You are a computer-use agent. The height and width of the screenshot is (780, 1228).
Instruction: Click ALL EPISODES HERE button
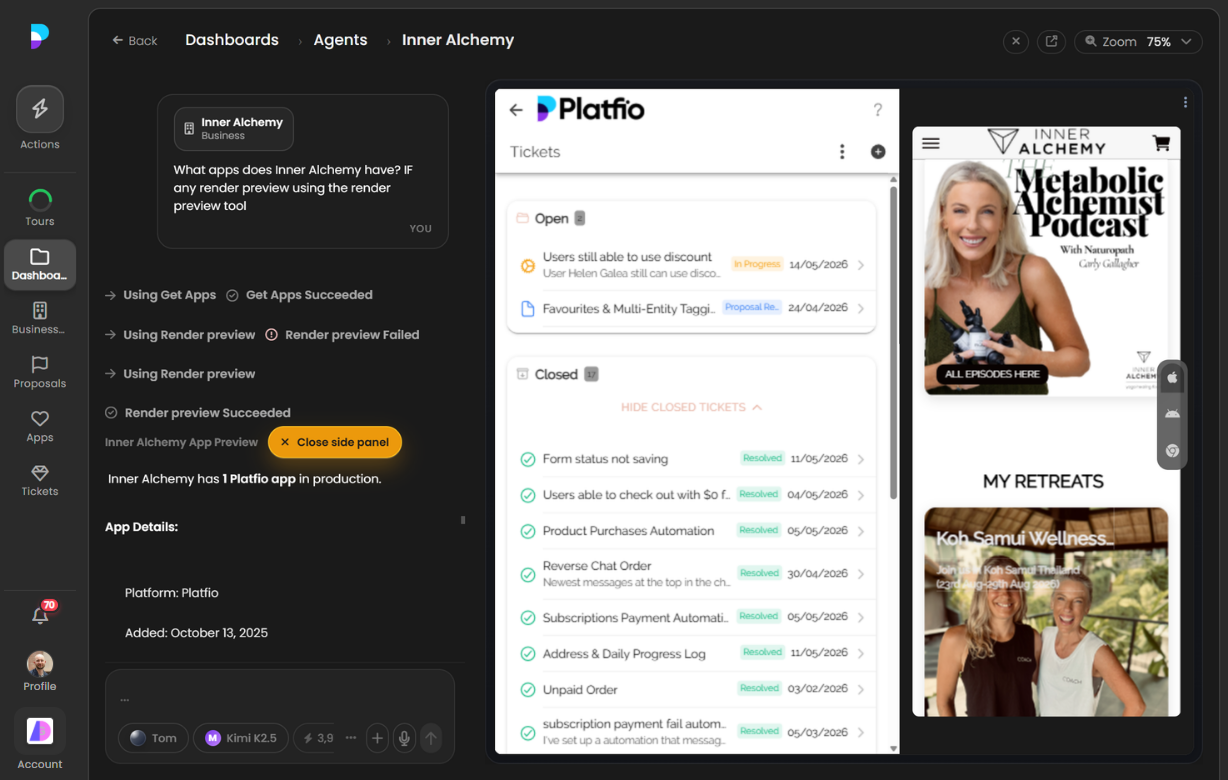click(992, 374)
